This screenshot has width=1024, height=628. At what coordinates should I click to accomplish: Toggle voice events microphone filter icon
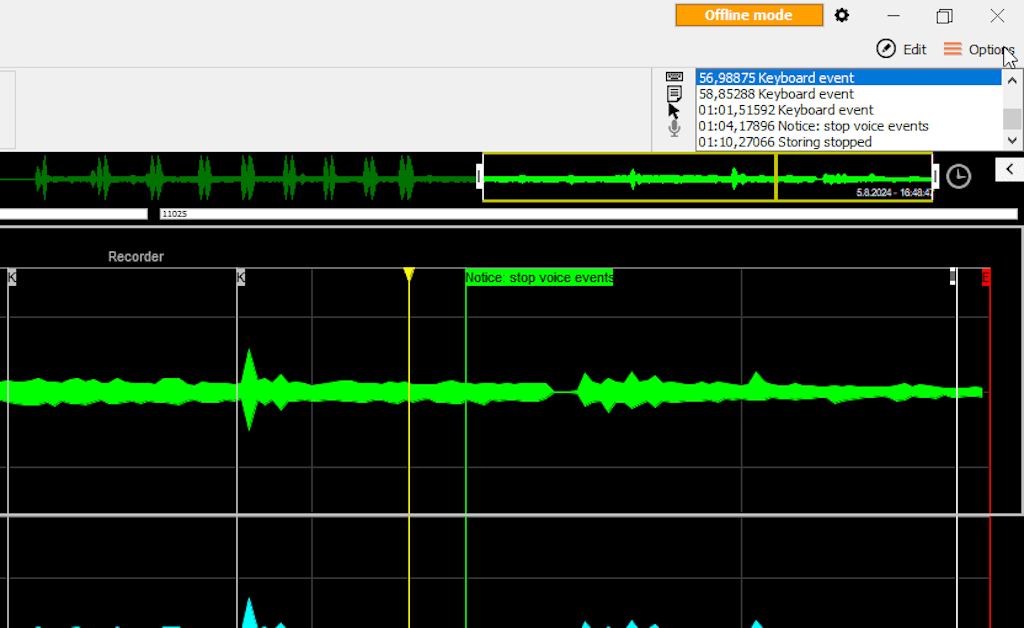674,129
